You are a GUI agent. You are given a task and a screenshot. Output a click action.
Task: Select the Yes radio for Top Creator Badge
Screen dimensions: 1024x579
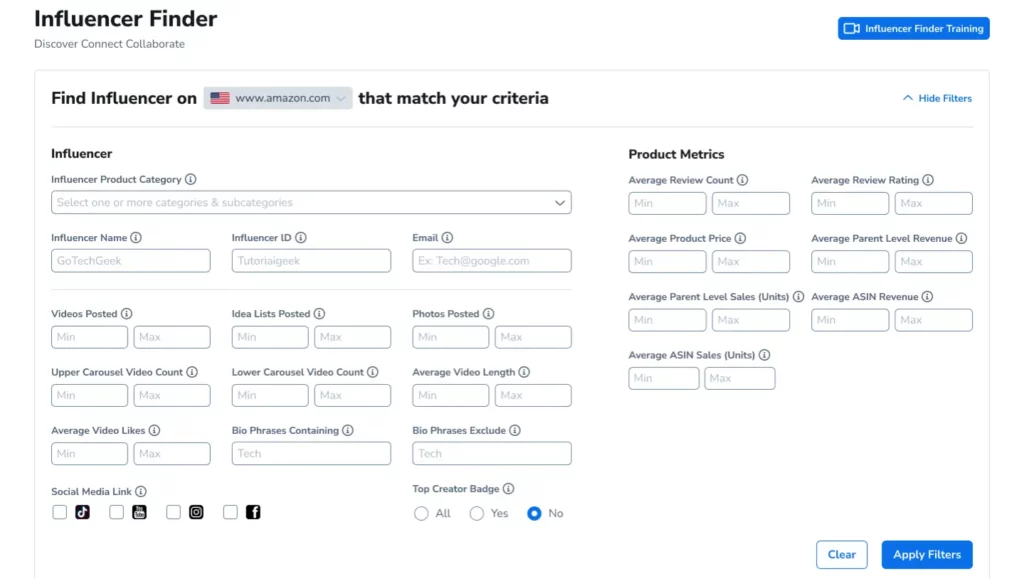coord(477,513)
